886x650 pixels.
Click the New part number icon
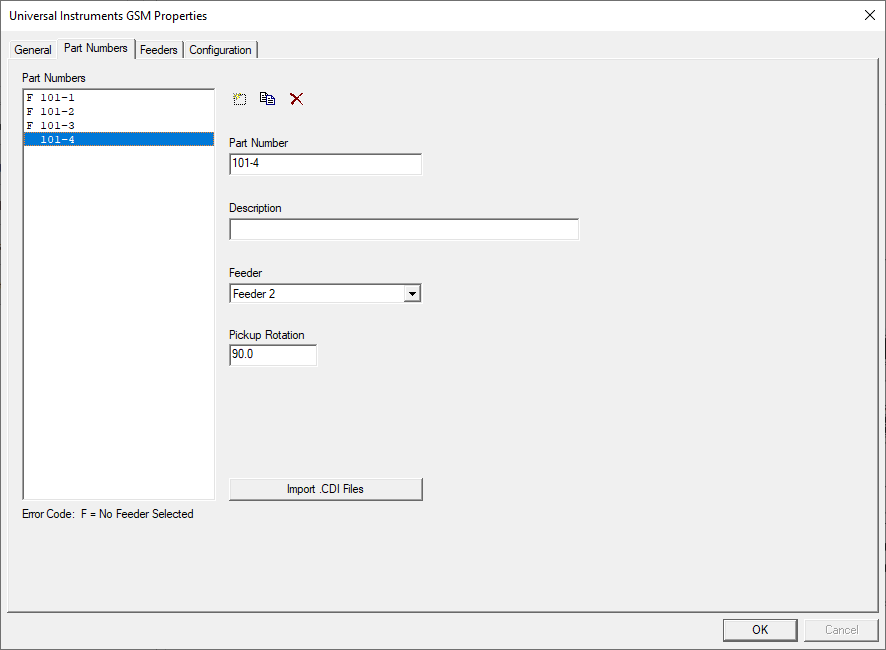click(239, 99)
